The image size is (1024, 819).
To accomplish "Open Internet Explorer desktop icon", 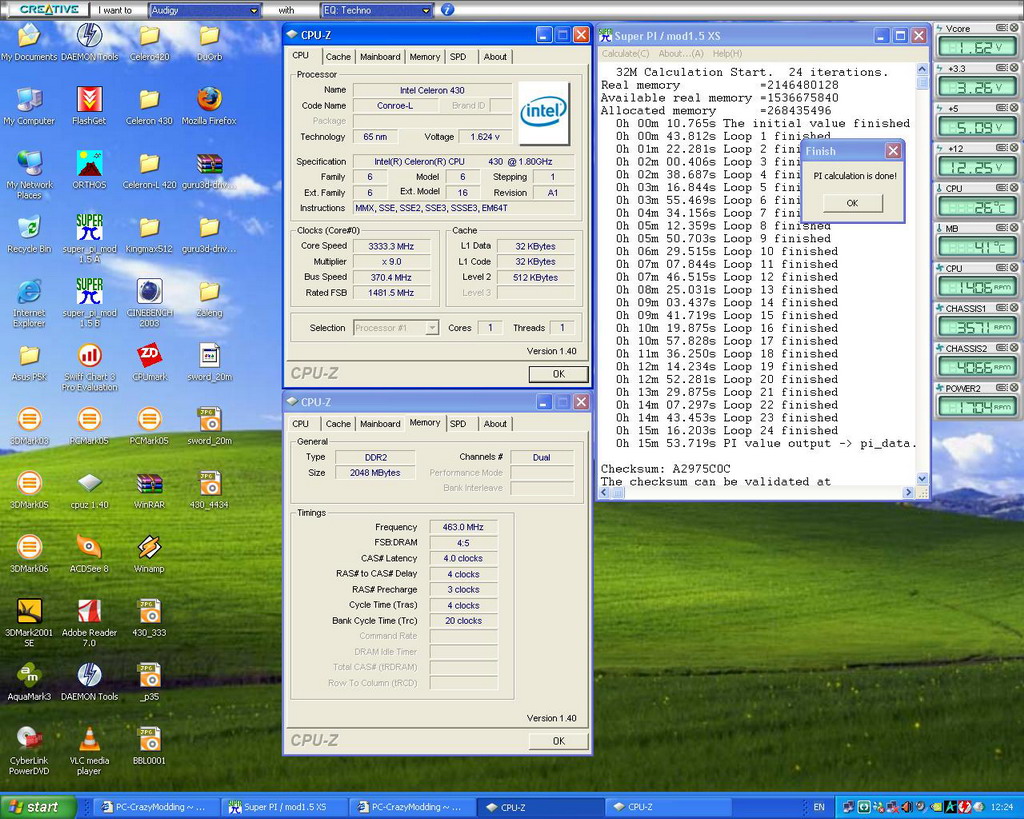I will 29,302.
